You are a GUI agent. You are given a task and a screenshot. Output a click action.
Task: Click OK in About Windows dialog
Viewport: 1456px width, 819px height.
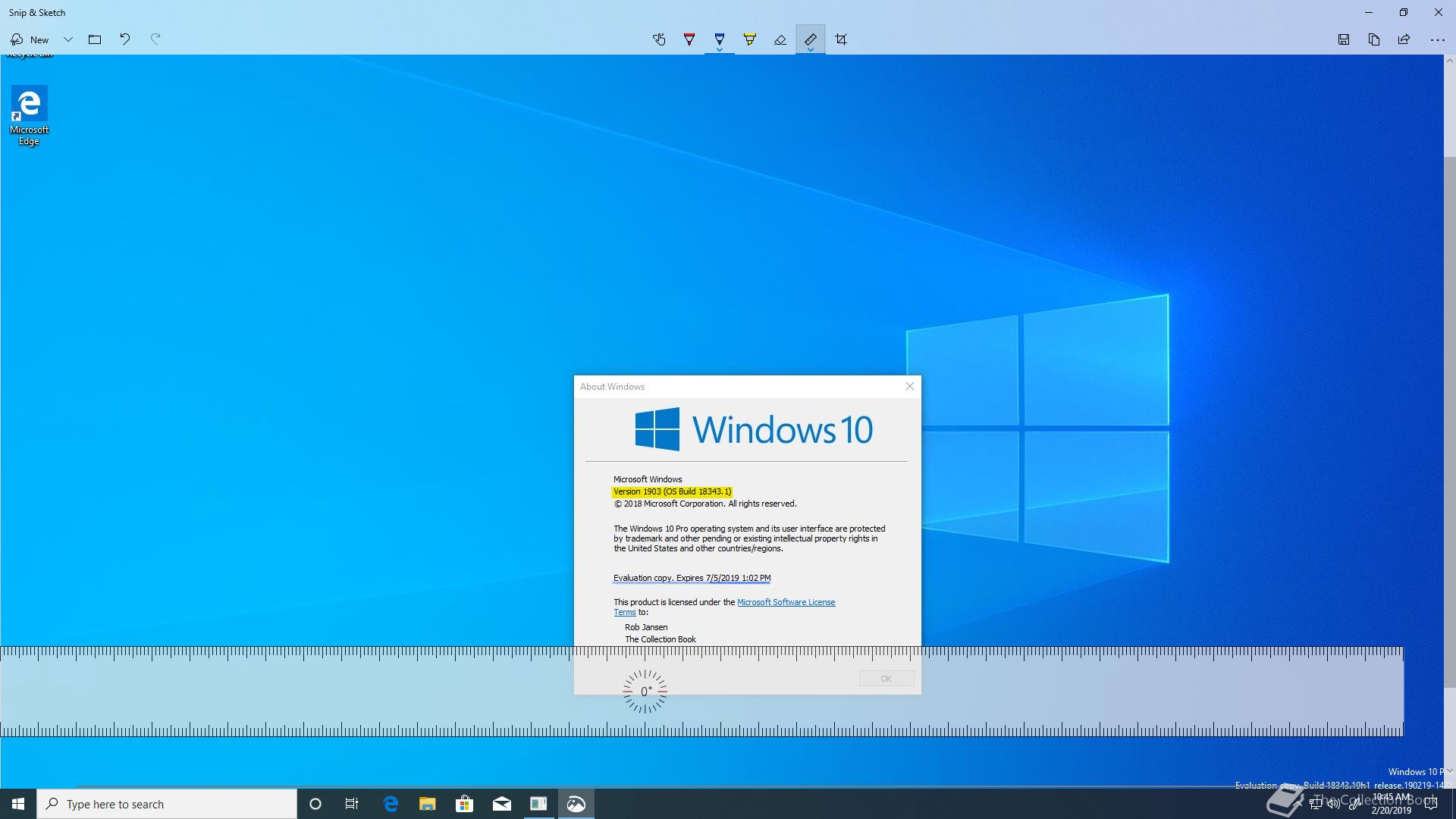pyautogui.click(x=886, y=679)
